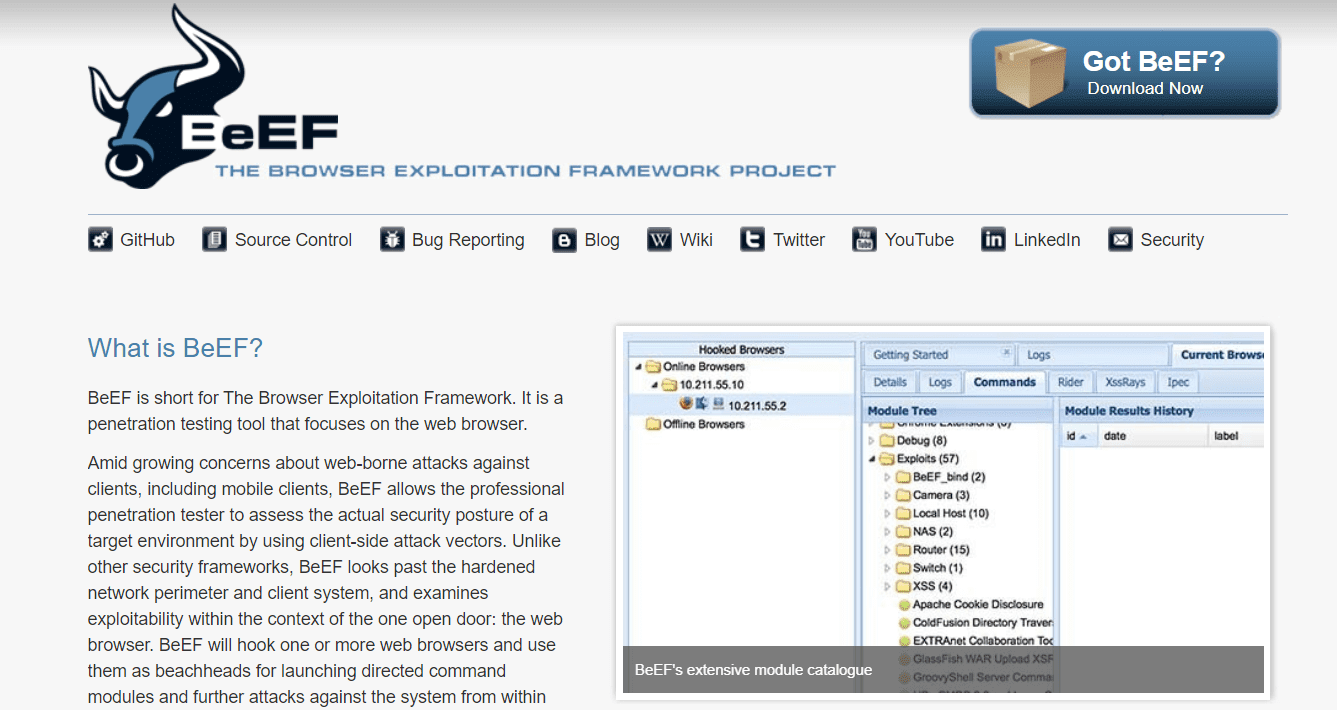Click the cardboard box download icon
The image size is (1337, 710).
pos(1030,72)
